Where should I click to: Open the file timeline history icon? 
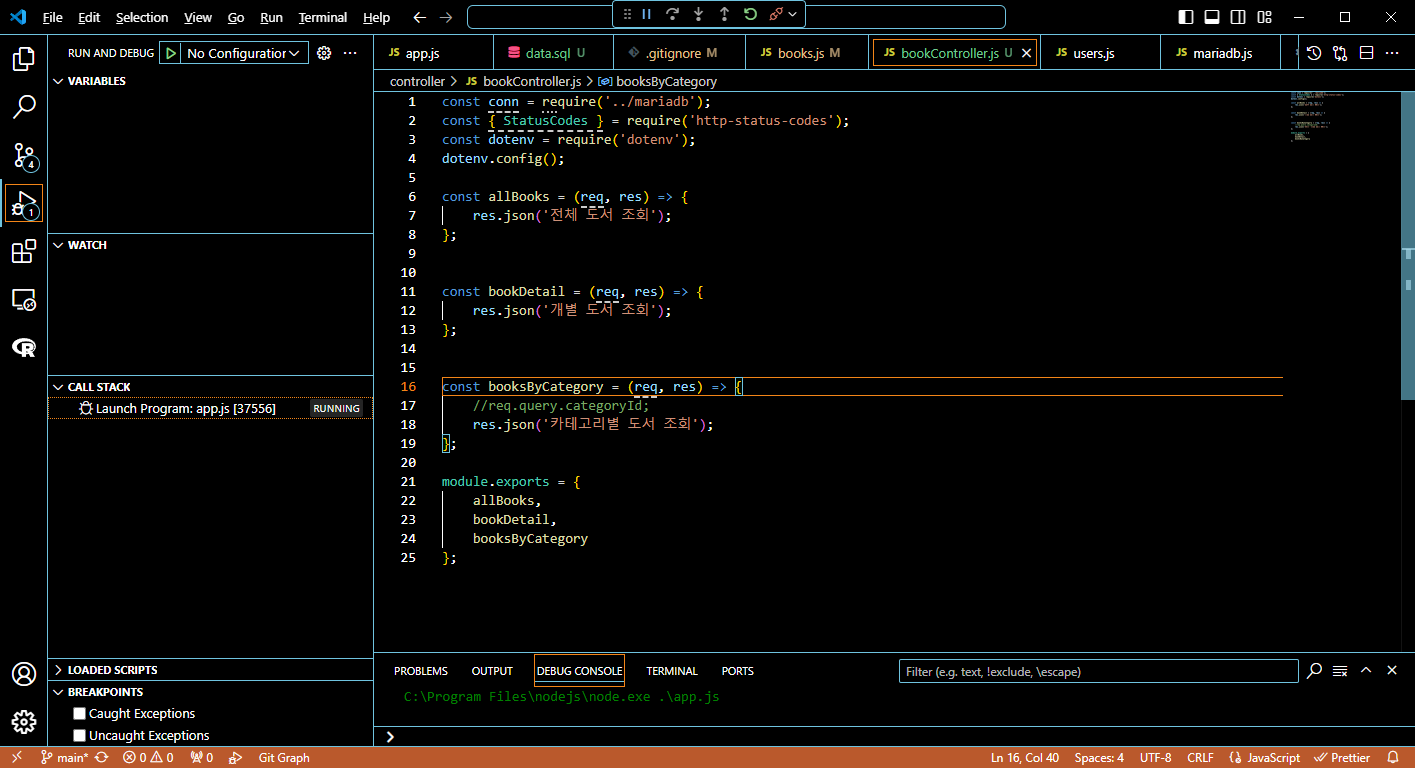point(1314,53)
